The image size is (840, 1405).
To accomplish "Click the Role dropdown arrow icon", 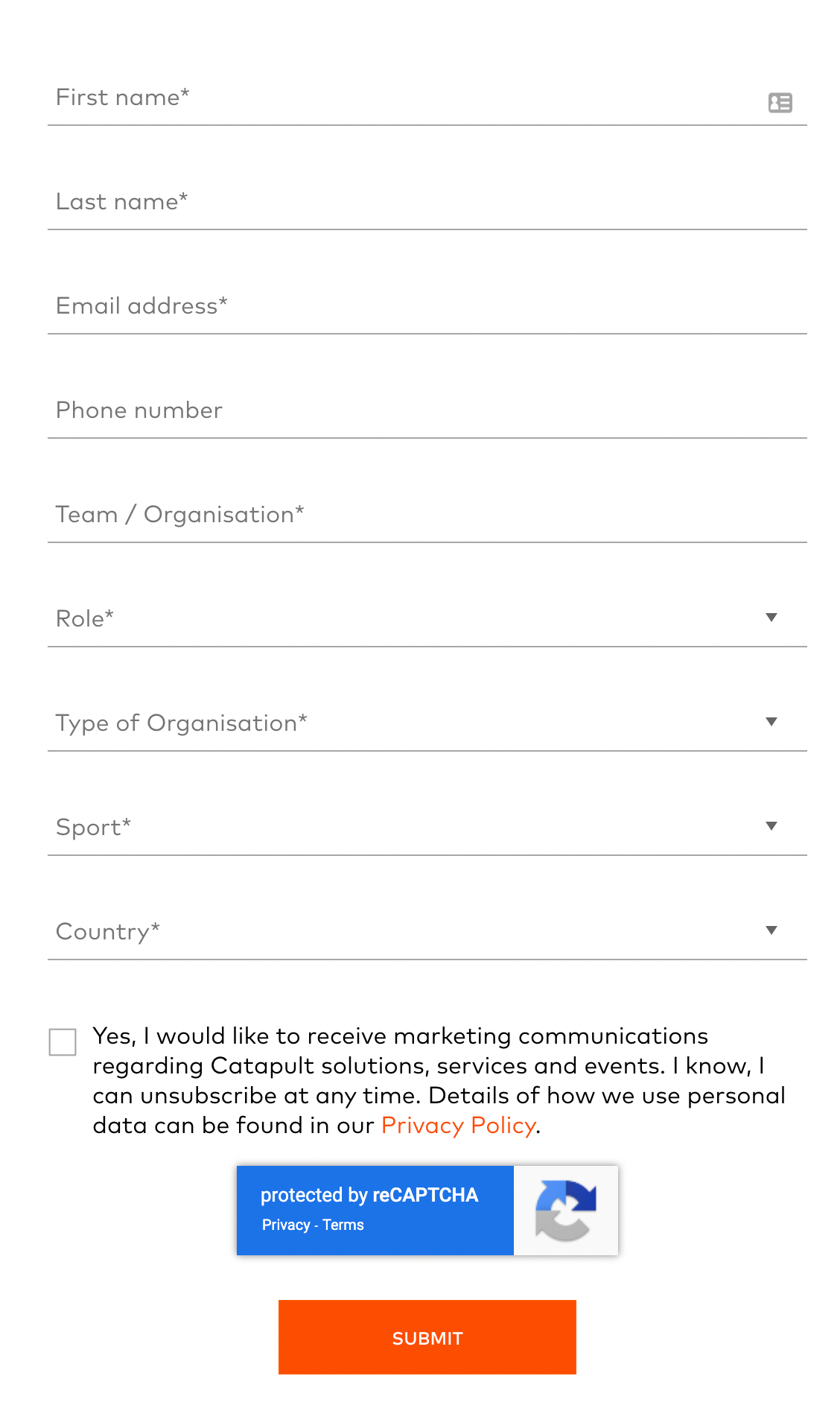I will [x=771, y=618].
